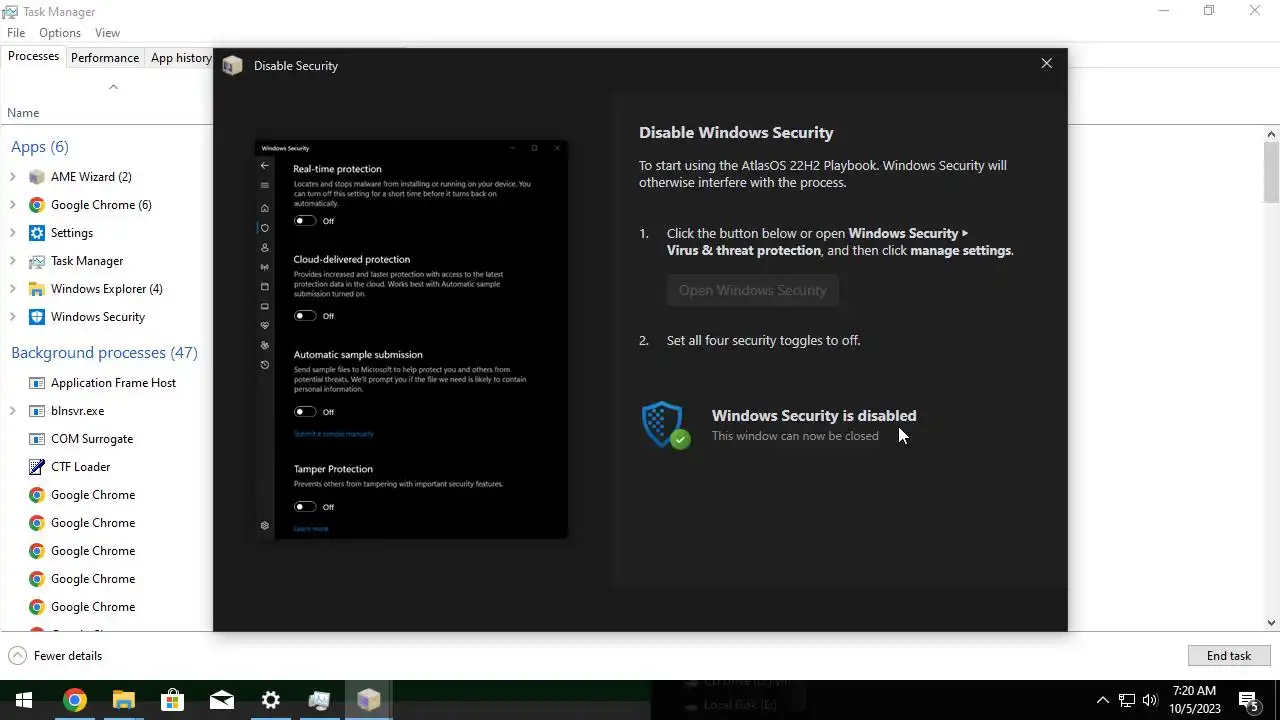Click the sort arrow above the Name column
The width and height of the screenshot is (1280, 720).
pos(113,87)
